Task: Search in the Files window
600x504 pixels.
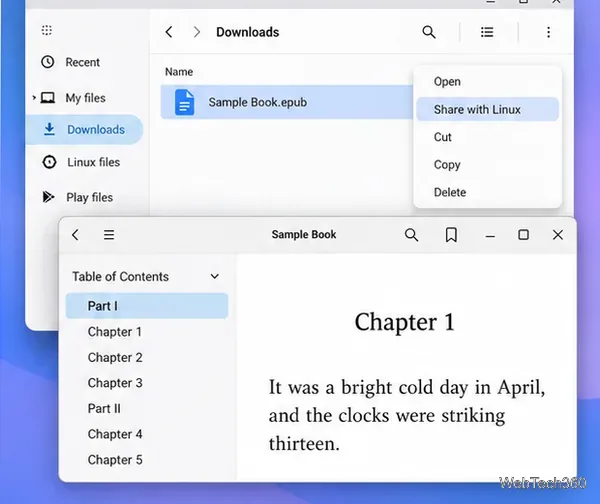Action: click(429, 32)
